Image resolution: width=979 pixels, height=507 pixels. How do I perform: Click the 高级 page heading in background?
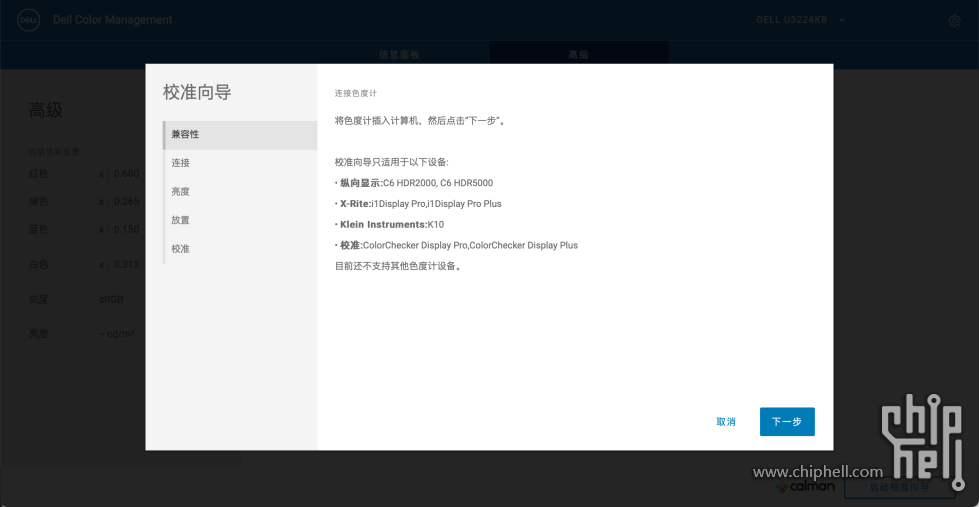point(46,111)
